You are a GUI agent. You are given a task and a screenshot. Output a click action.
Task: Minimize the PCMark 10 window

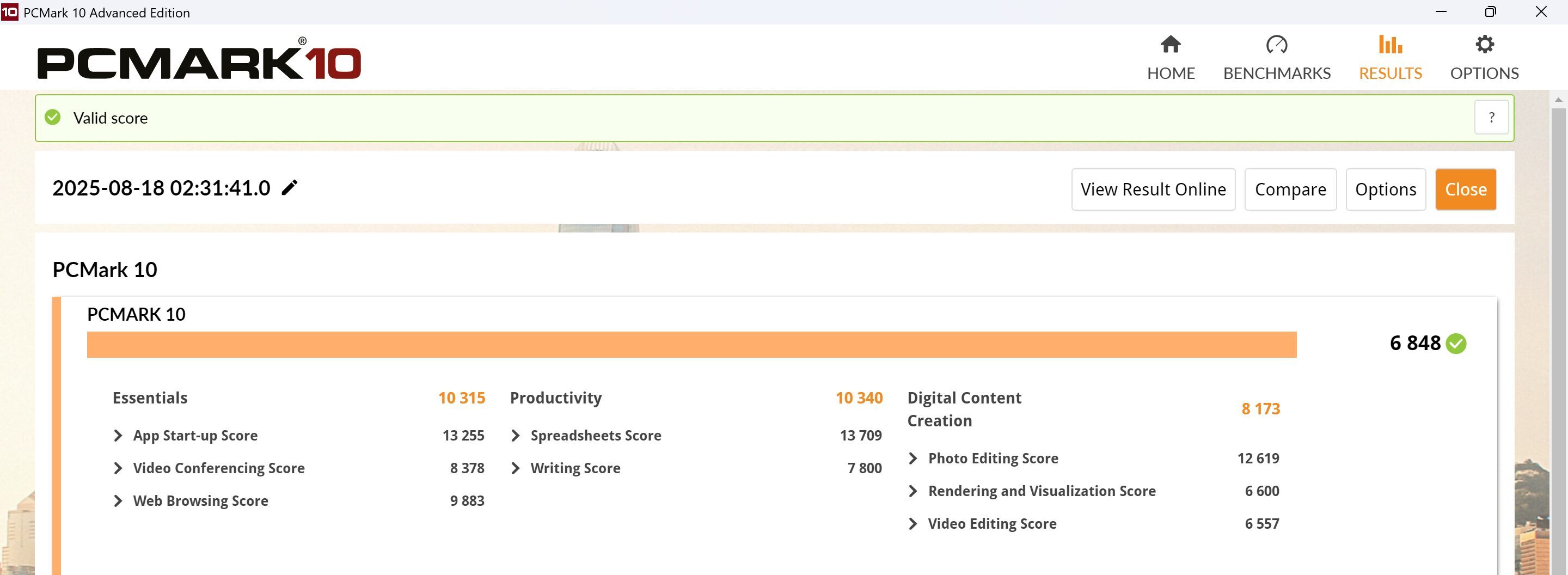1441,12
